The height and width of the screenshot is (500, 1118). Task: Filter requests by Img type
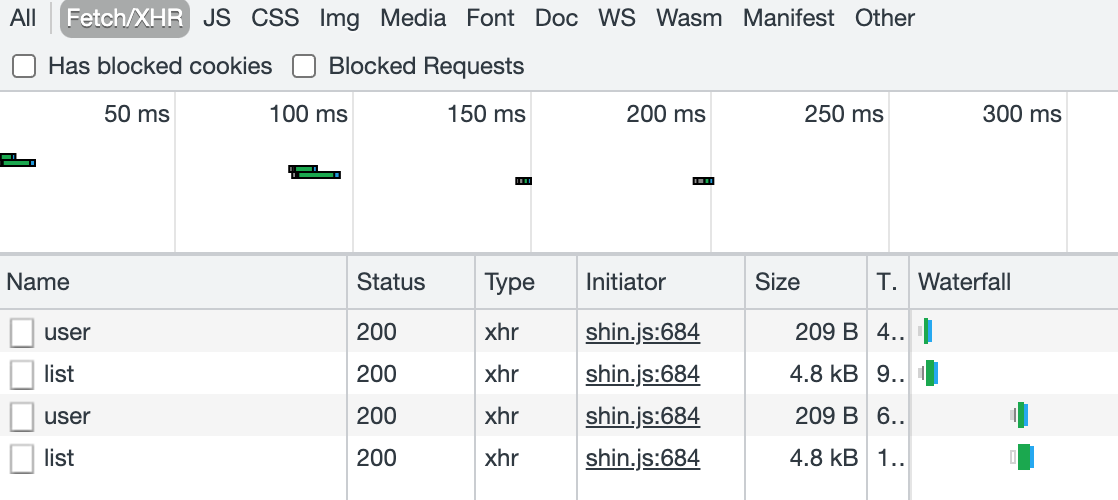(x=340, y=18)
